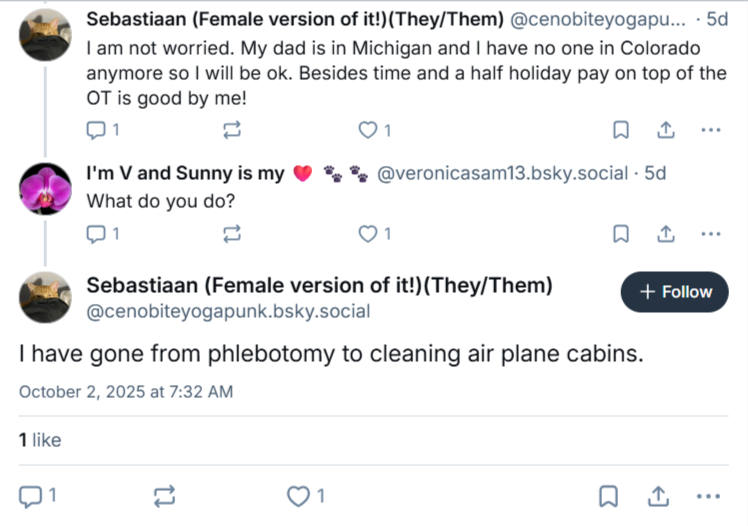Share the 'What do you do?' post

coord(665,234)
